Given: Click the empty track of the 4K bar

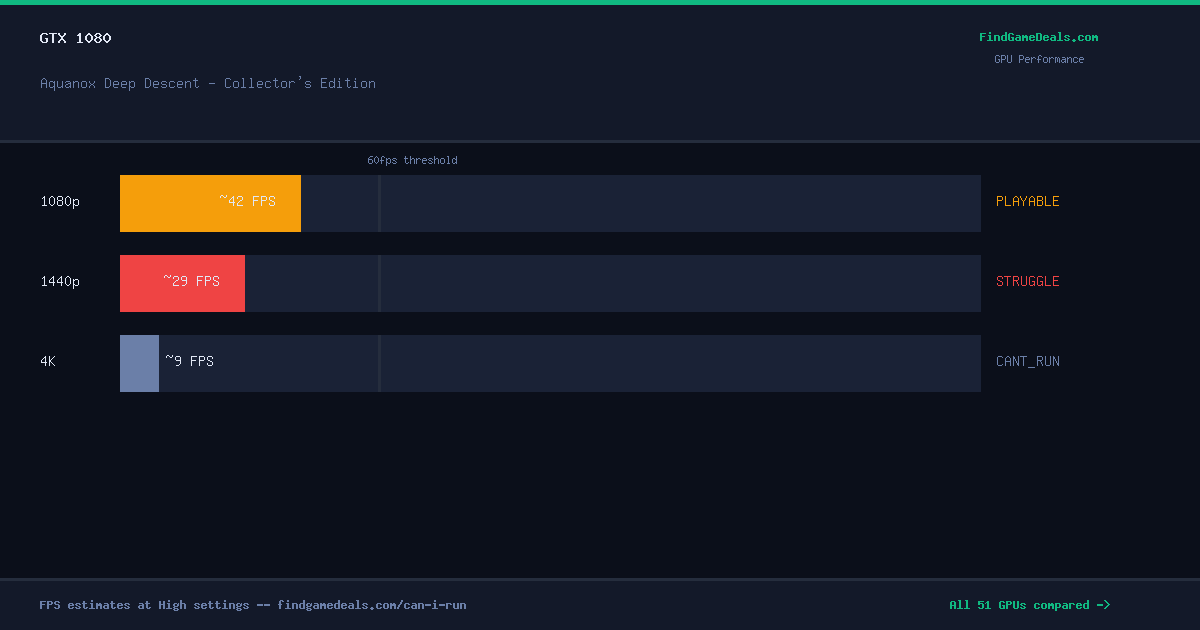Looking at the screenshot, I should click(570, 363).
